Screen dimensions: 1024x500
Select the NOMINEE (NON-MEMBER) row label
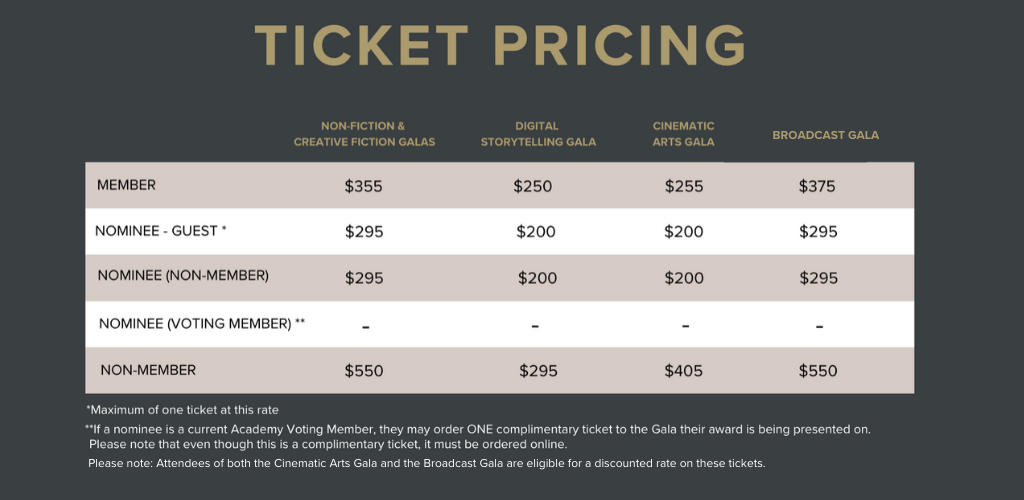click(183, 275)
